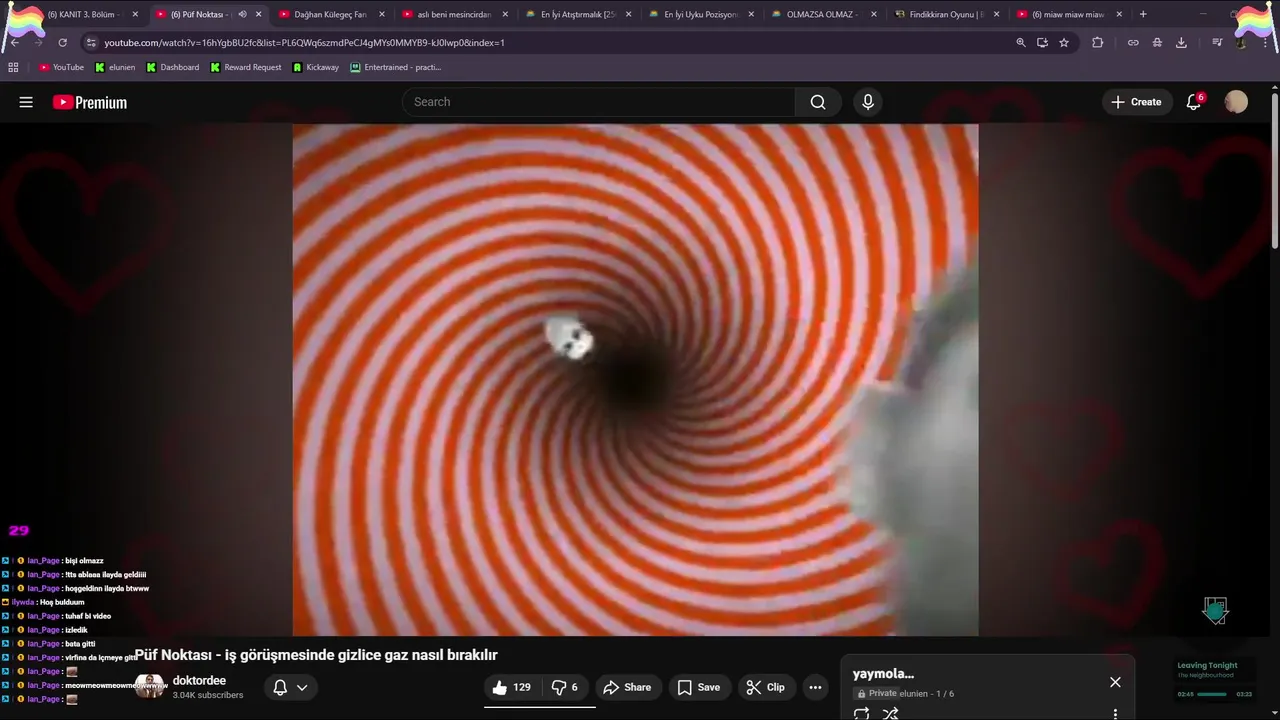Open the site information icon in the address bar
This screenshot has width=1280, height=720.
[91, 42]
